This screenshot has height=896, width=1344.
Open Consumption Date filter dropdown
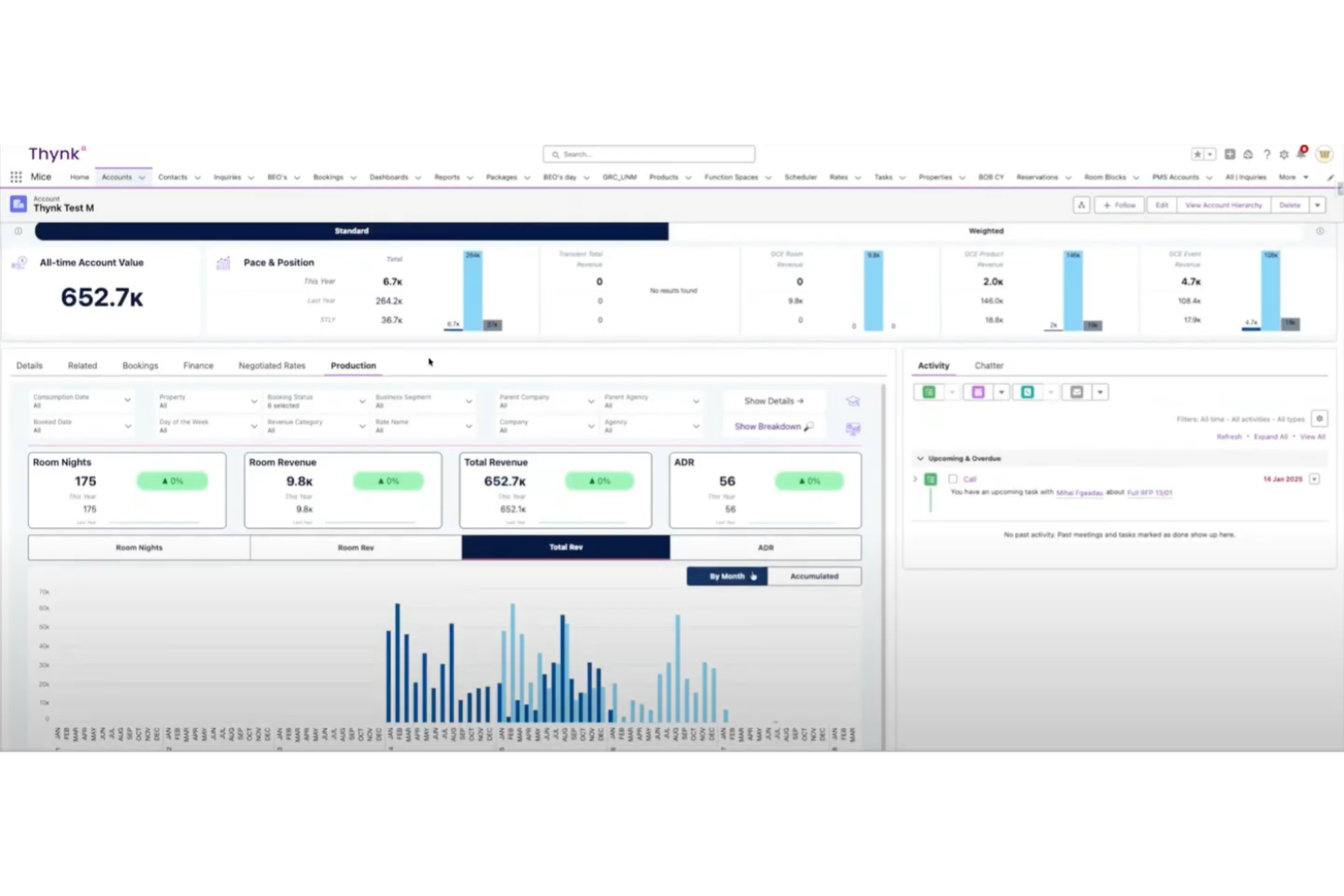(x=82, y=400)
